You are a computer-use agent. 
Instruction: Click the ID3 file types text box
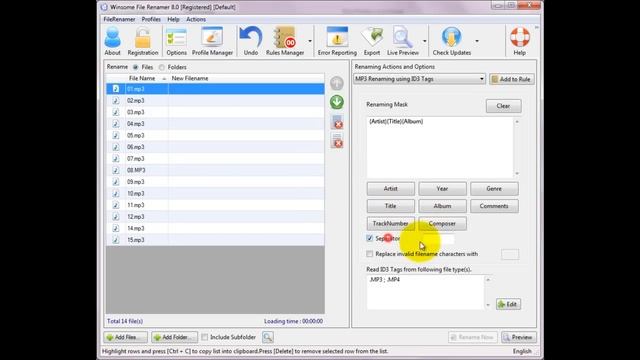coord(425,292)
